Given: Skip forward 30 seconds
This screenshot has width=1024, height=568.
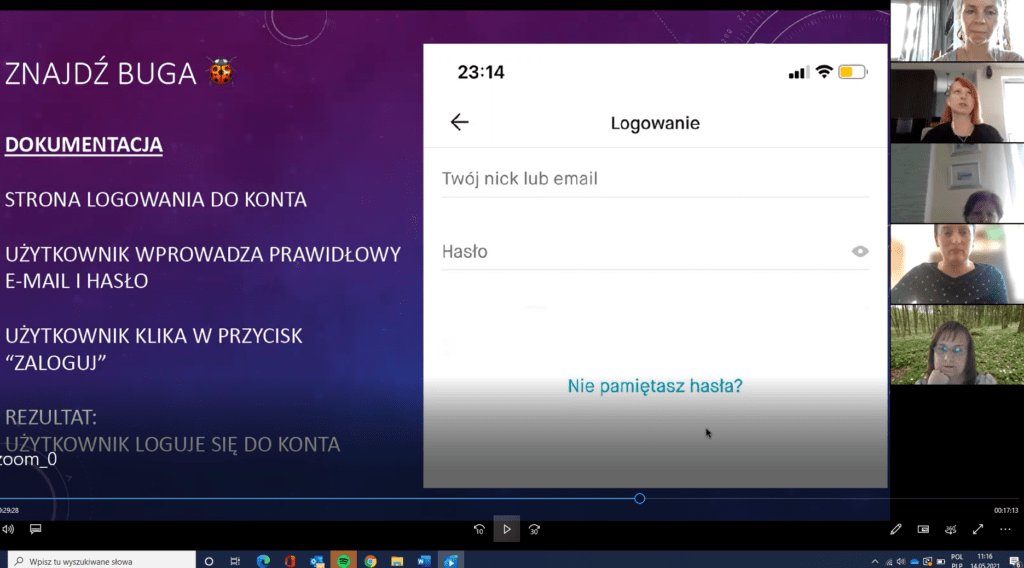Looking at the screenshot, I should [x=534, y=529].
